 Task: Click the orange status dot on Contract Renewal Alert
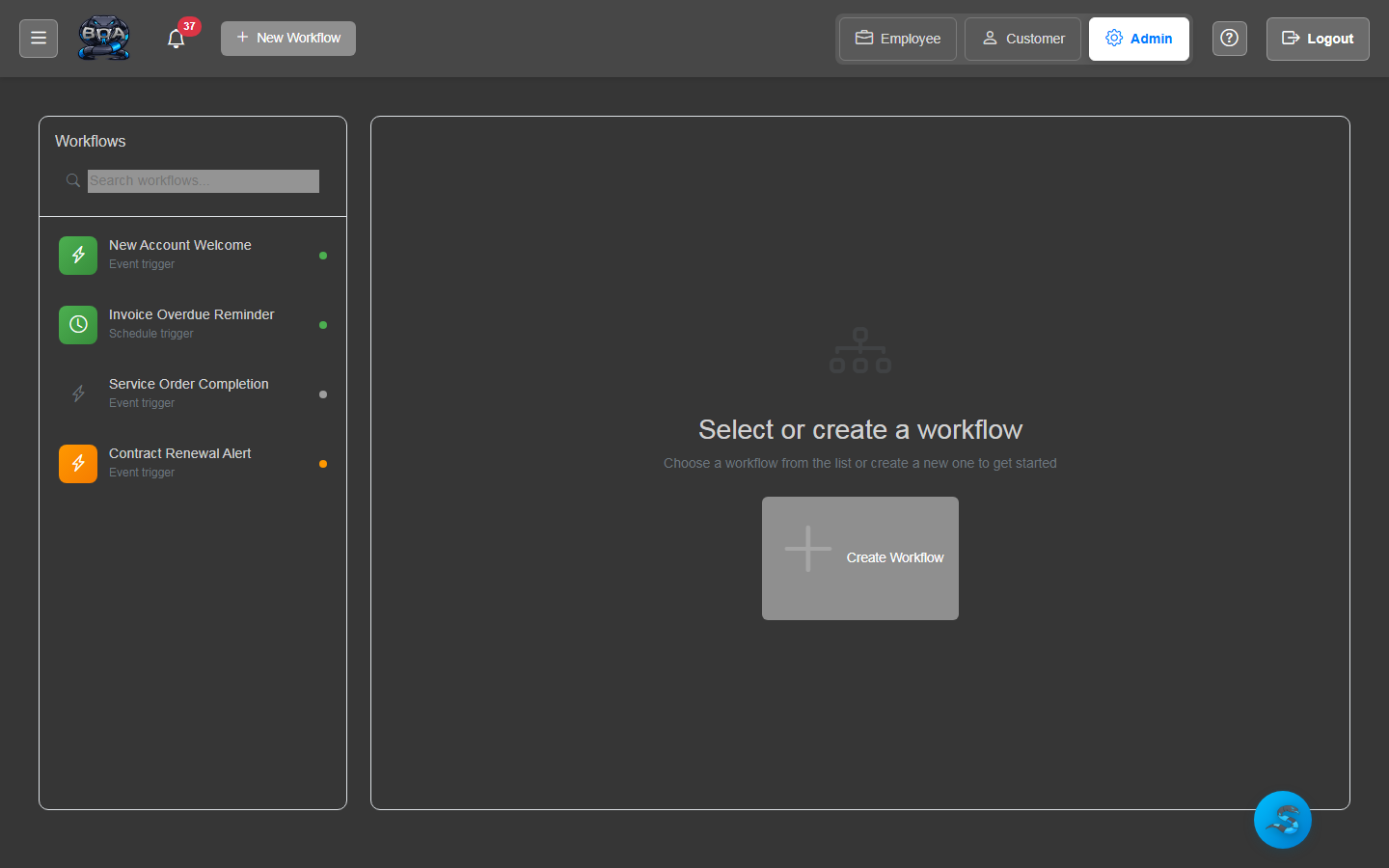[x=323, y=464]
